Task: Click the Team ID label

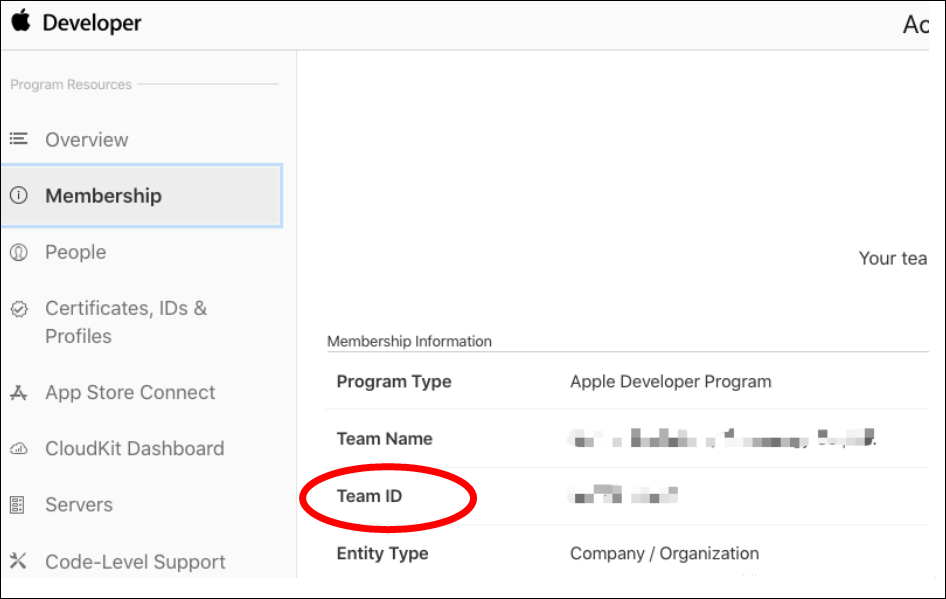Action: [369, 496]
